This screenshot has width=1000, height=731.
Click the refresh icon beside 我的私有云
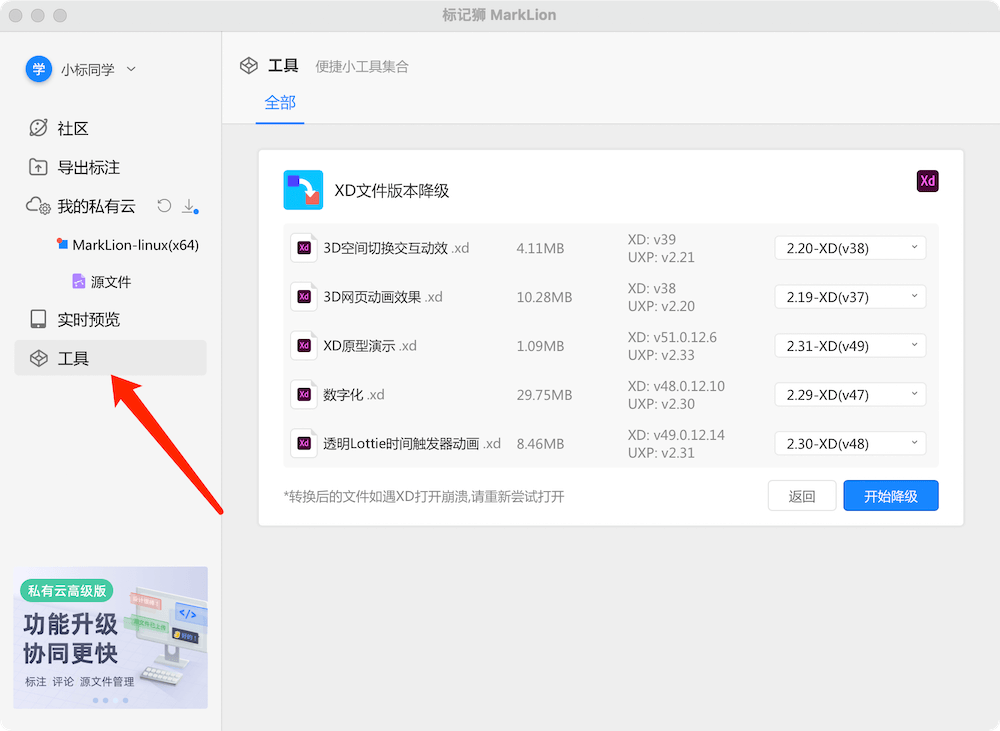[165, 206]
